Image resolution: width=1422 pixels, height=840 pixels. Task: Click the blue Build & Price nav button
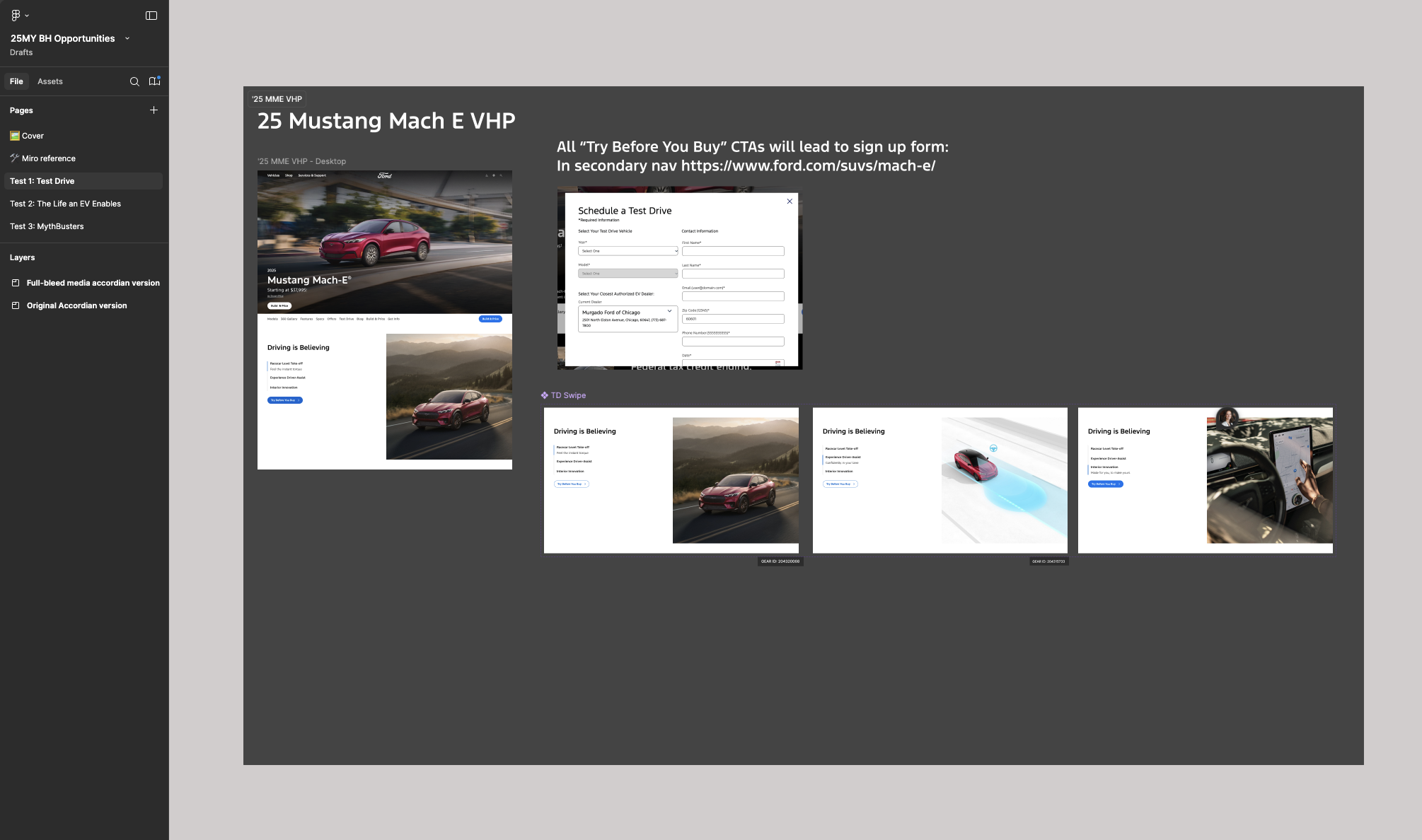tap(490, 319)
